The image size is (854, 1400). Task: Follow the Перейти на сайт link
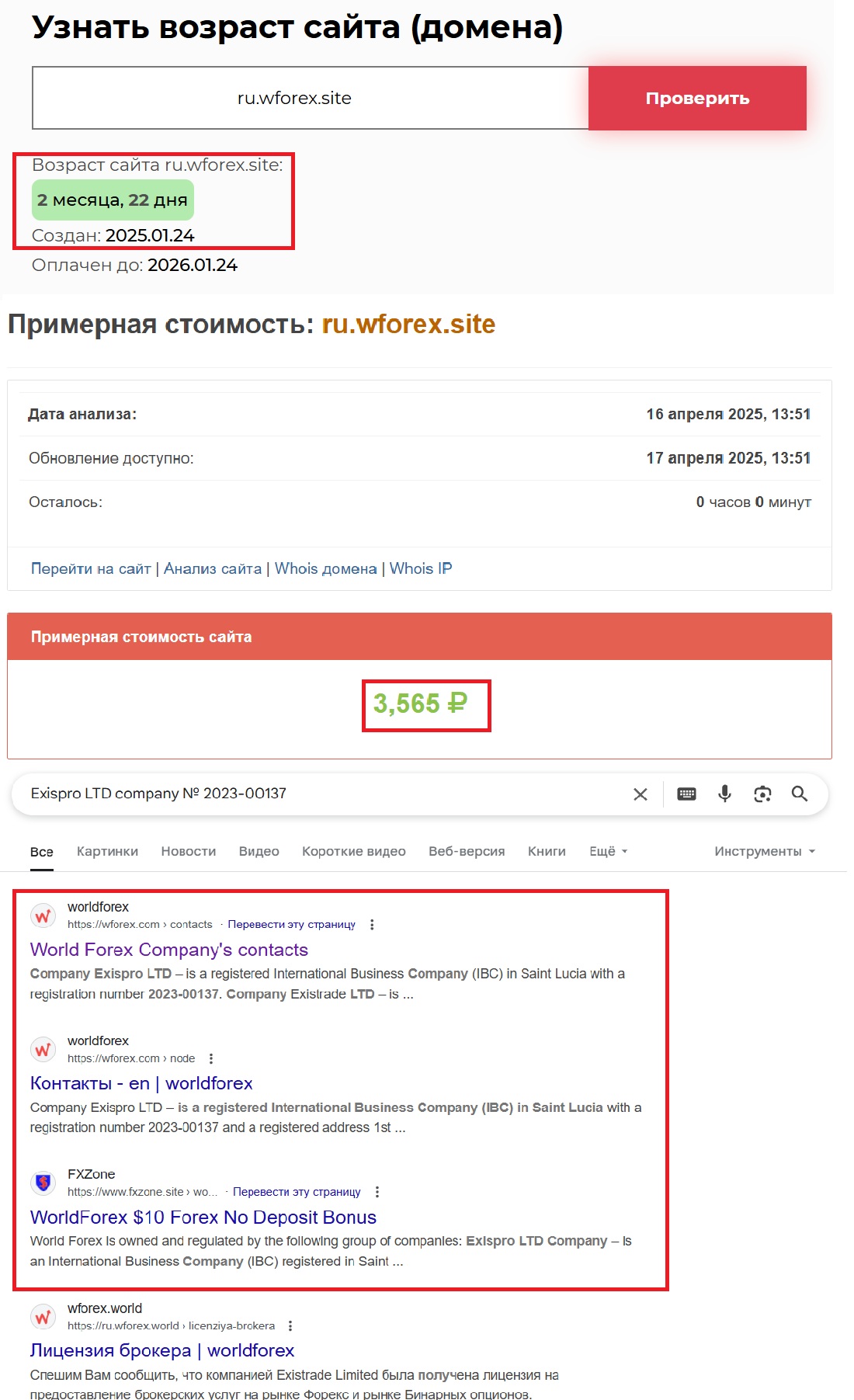[91, 568]
